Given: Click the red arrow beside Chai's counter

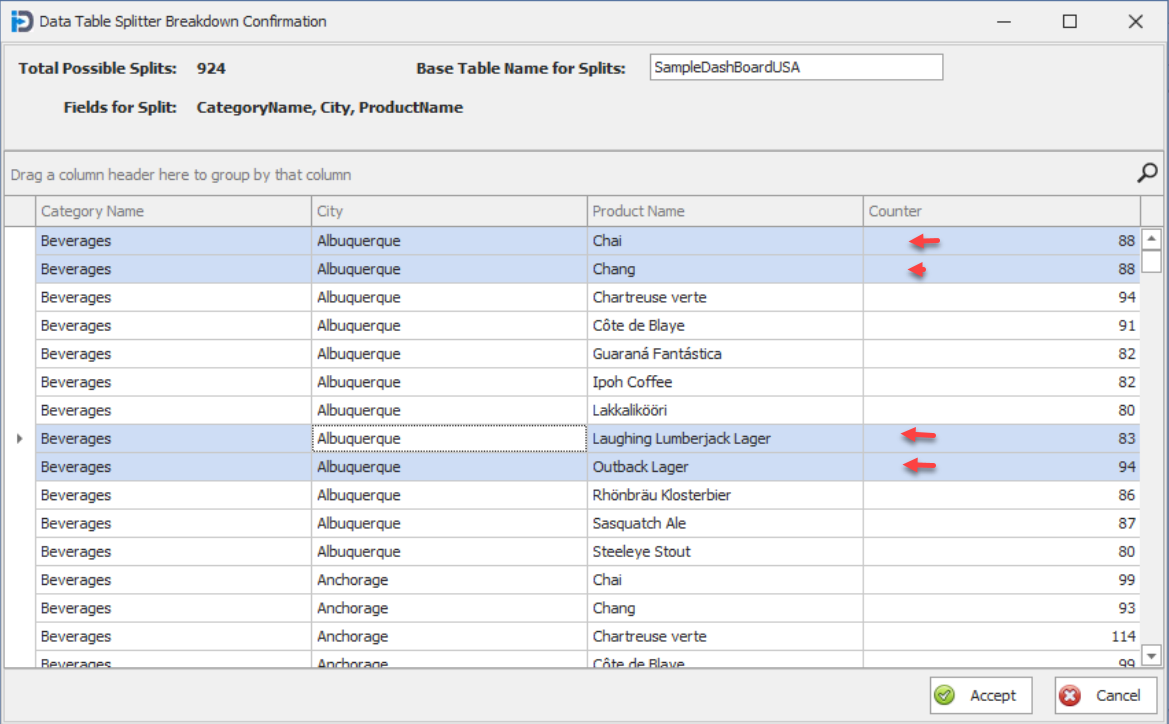Looking at the screenshot, I should (922, 239).
